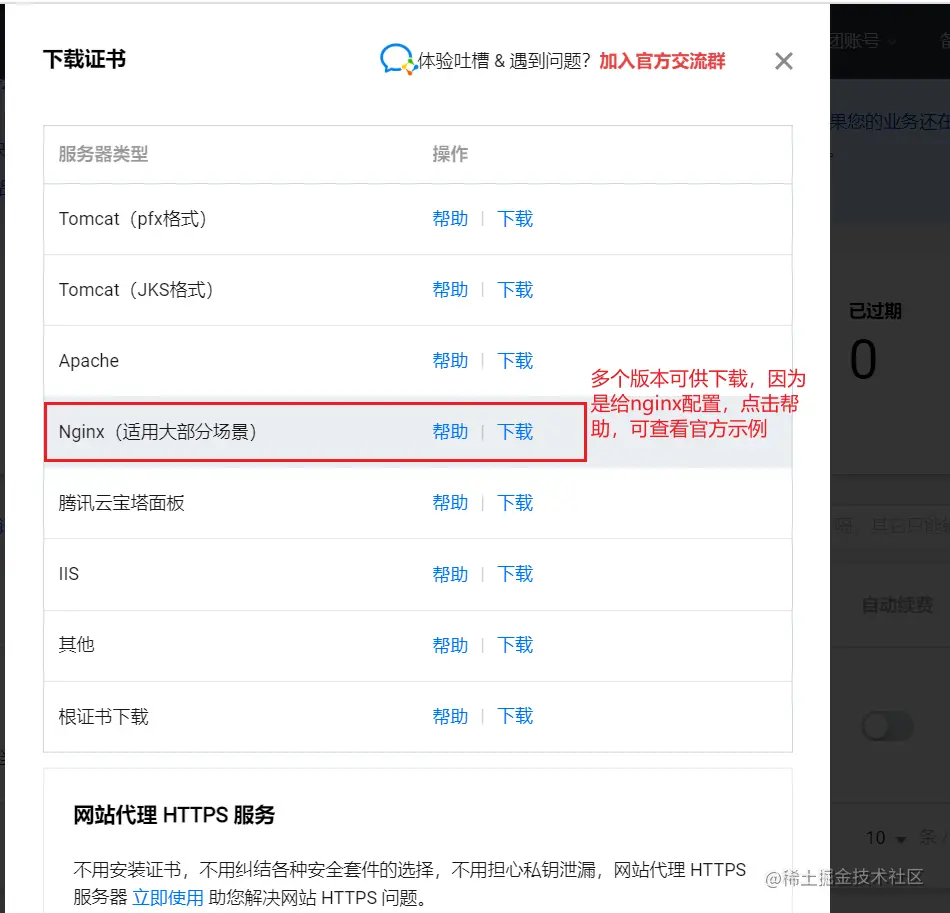Image resolution: width=950 pixels, height=913 pixels.
Task: Open 帮助 for 其他 row
Action: pyautogui.click(x=450, y=645)
